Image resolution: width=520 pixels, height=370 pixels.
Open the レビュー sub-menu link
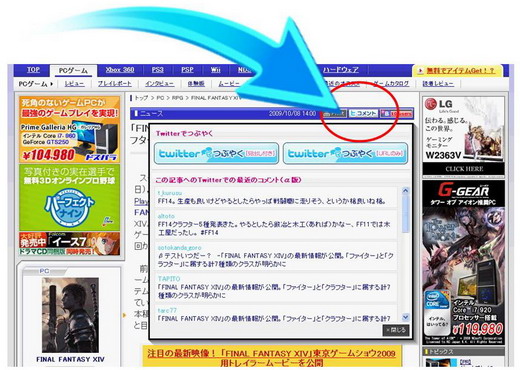click(74, 84)
